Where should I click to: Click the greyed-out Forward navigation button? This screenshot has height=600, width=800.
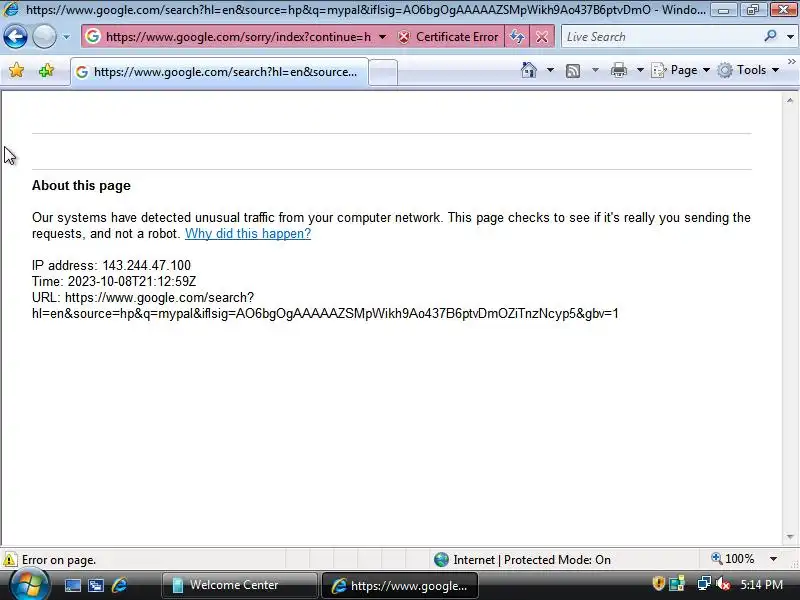point(44,37)
